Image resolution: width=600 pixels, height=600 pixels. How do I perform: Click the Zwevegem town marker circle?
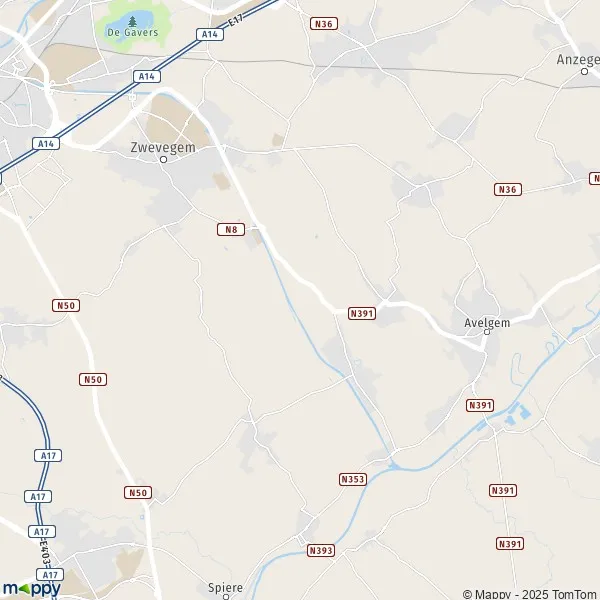(x=163, y=160)
